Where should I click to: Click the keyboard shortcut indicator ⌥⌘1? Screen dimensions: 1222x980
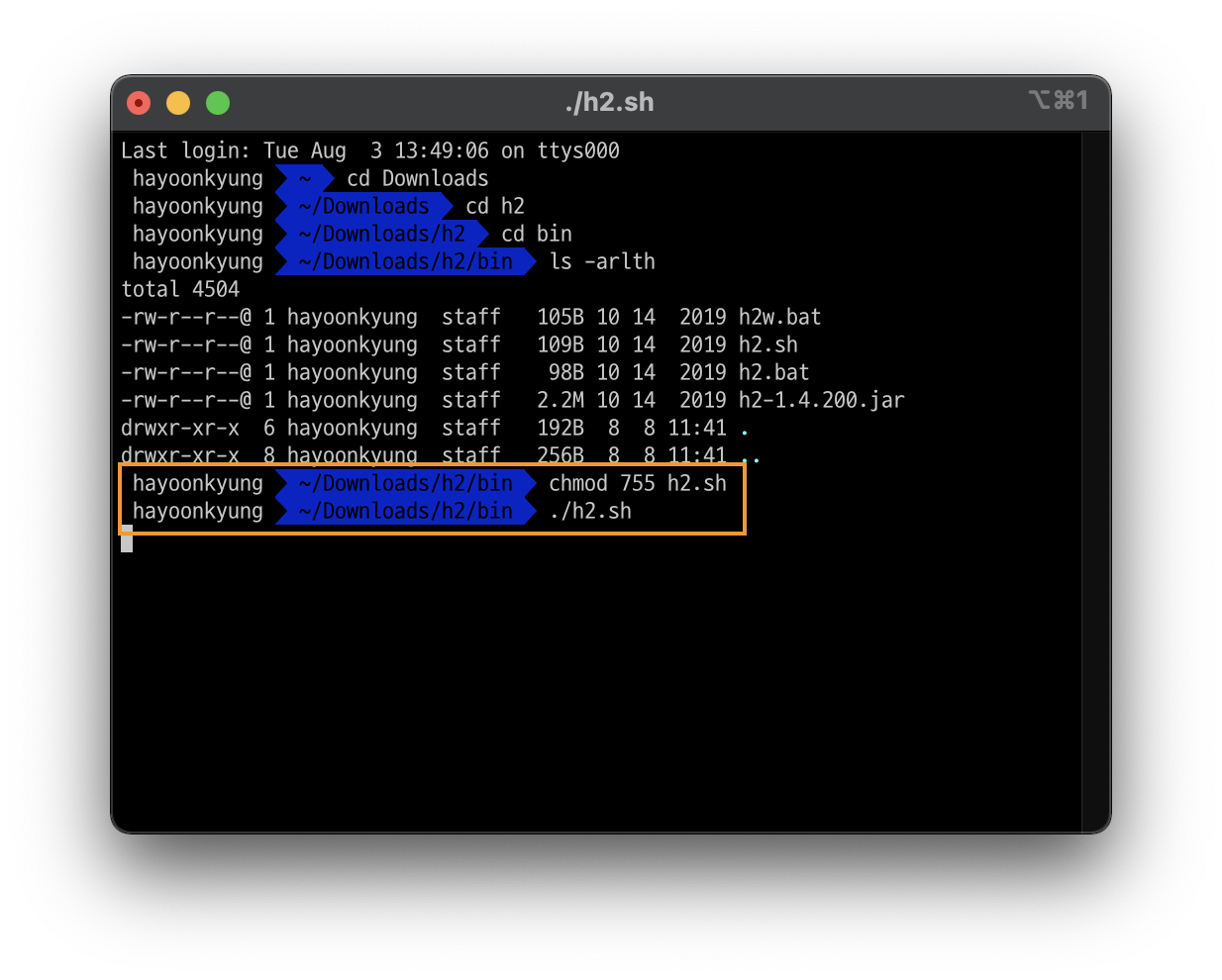[x=1059, y=100]
